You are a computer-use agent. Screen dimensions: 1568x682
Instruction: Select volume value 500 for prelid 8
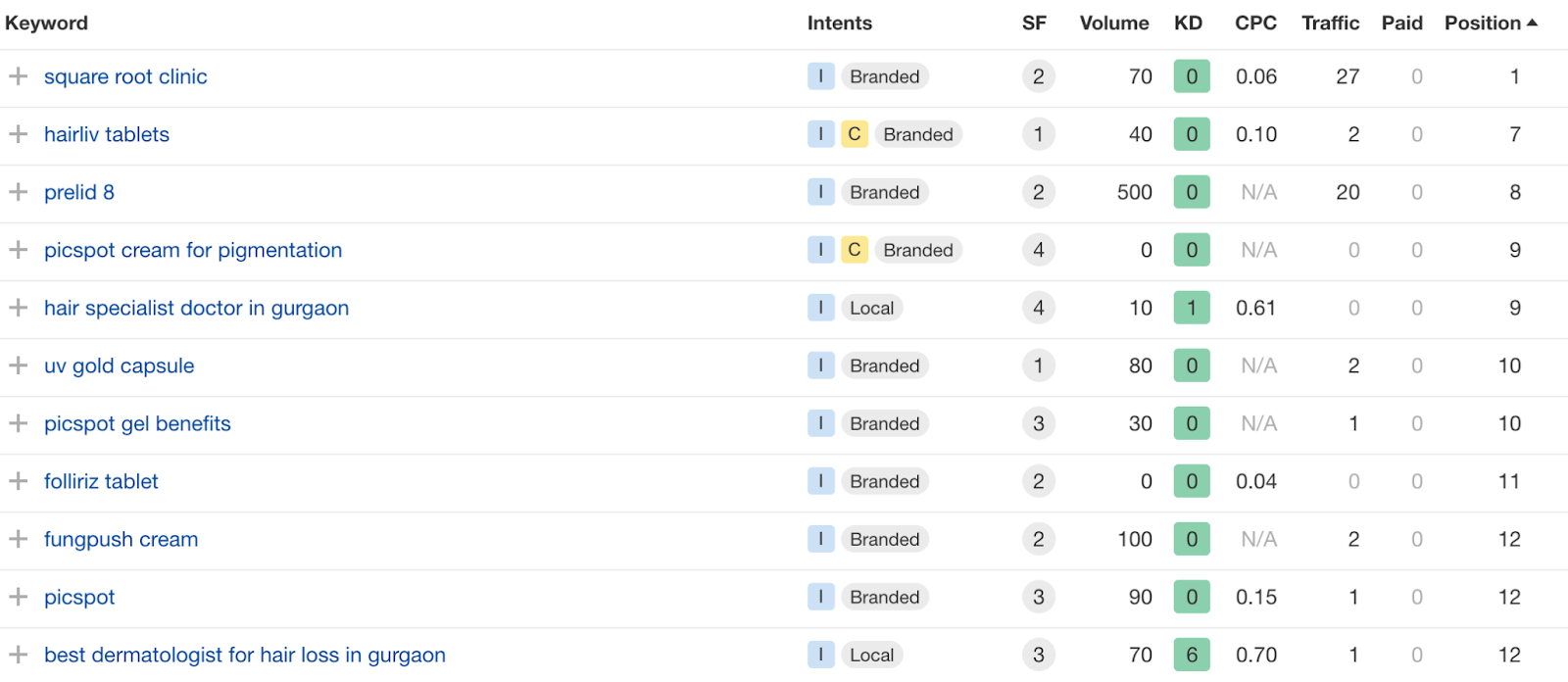[1135, 192]
